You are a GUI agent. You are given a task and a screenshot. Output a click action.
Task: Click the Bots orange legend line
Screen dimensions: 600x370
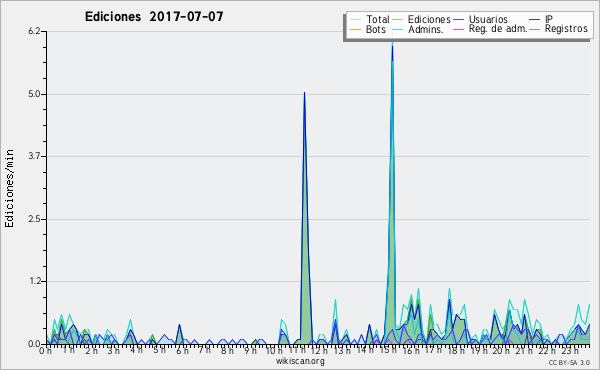tap(355, 29)
